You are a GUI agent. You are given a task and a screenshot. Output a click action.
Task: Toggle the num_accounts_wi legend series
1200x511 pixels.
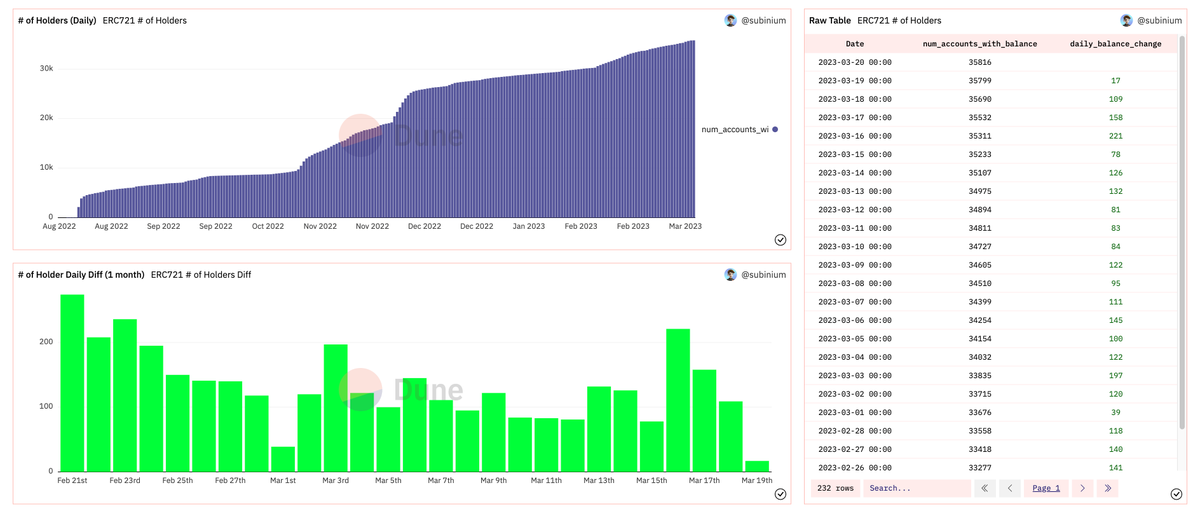[740, 129]
